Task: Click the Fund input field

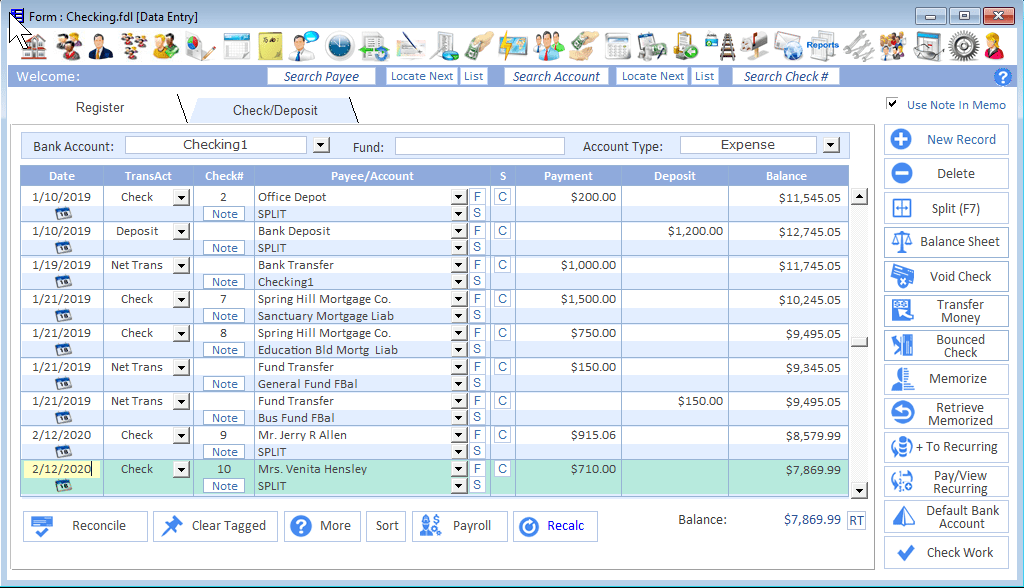Action: click(480, 146)
